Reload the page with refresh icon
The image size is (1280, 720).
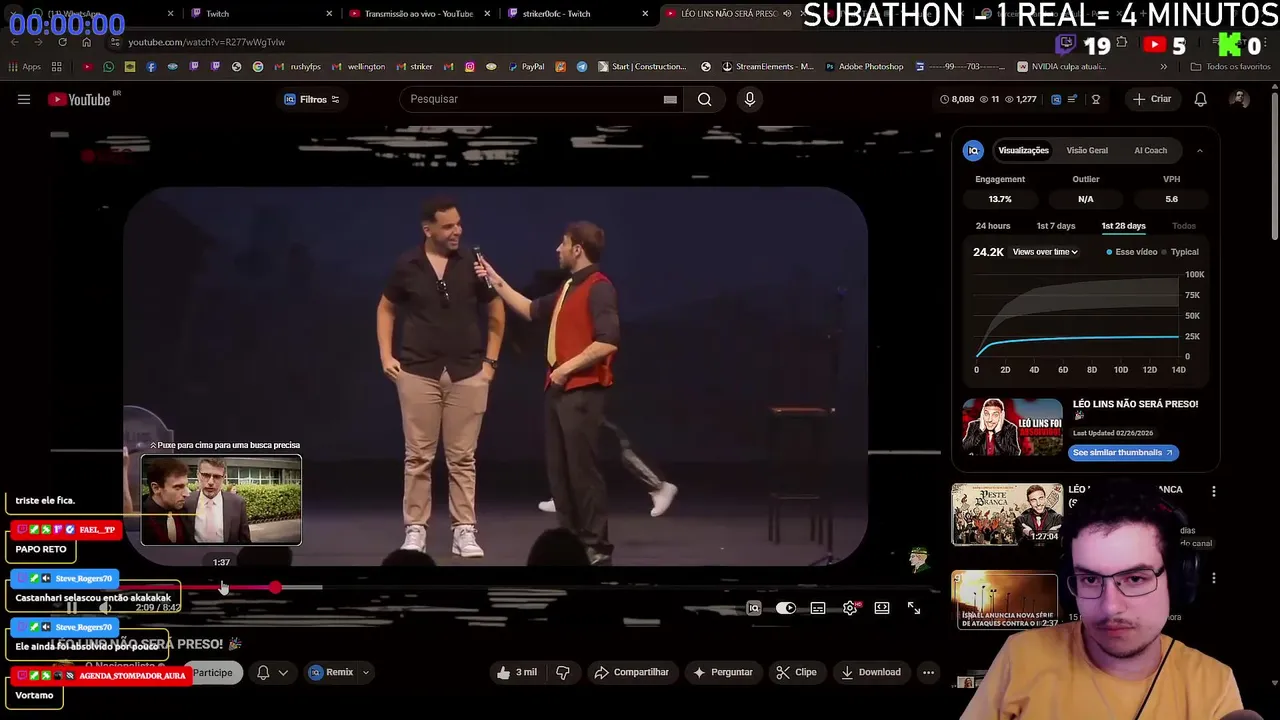(x=62, y=42)
